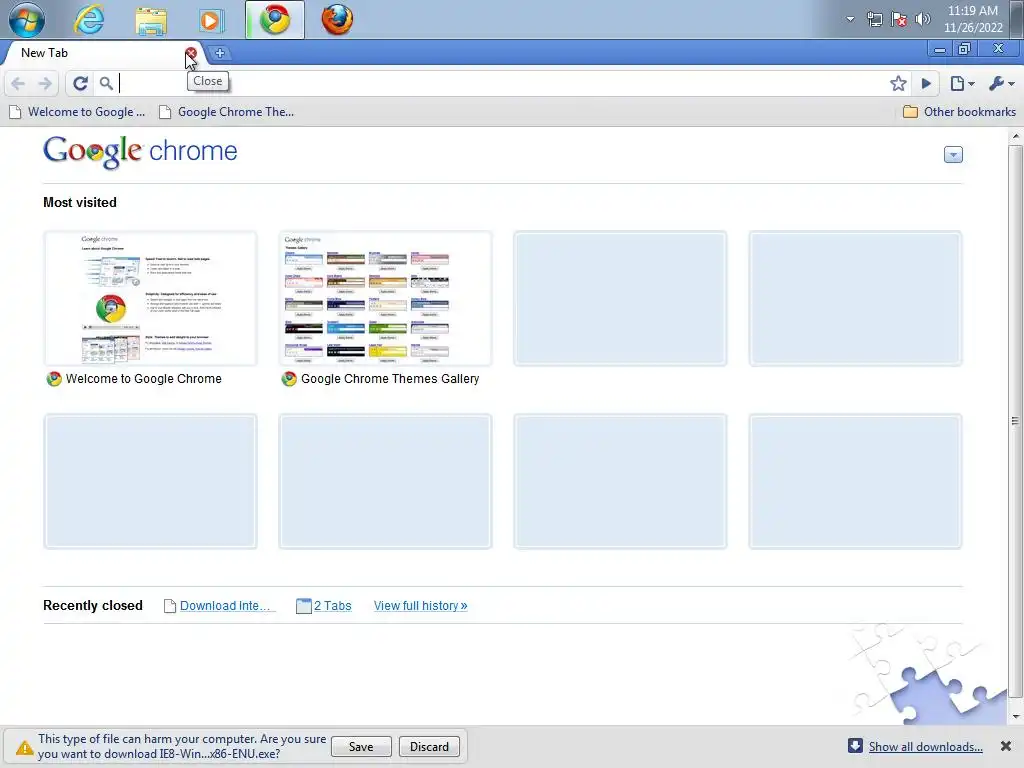The image size is (1024, 768).
Task: Open the volume speaker tray icon
Action: (x=922, y=19)
